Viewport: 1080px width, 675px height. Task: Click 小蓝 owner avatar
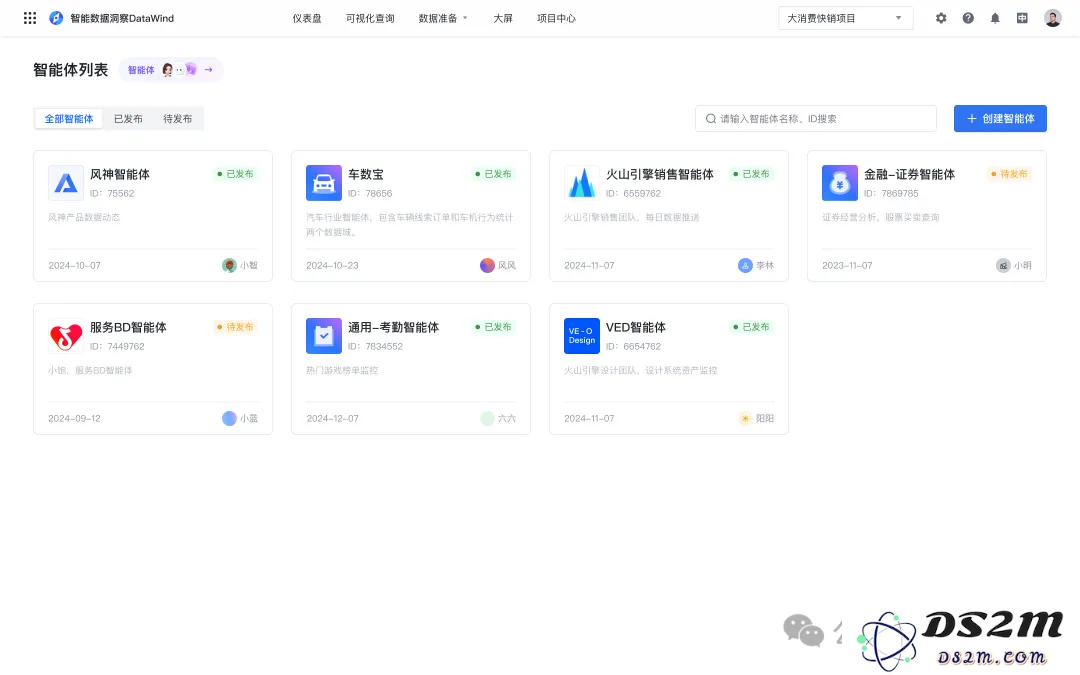[x=229, y=418]
